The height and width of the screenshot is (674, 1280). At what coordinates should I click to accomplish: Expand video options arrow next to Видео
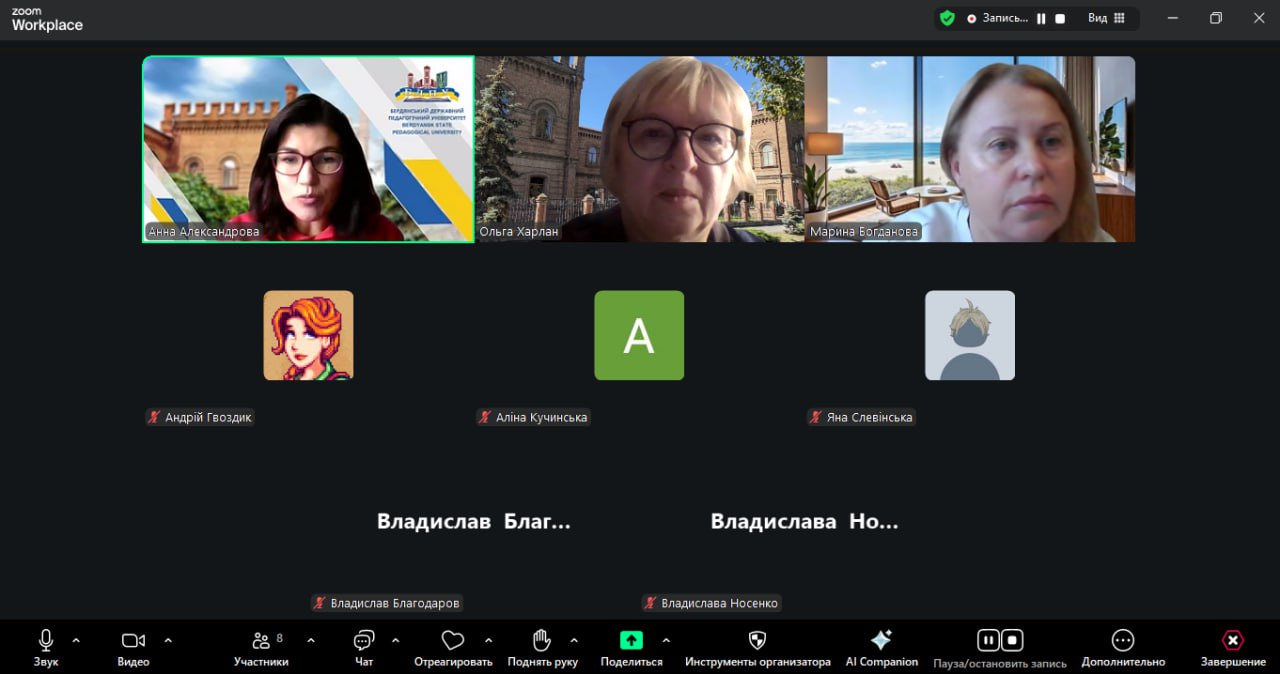pos(168,640)
